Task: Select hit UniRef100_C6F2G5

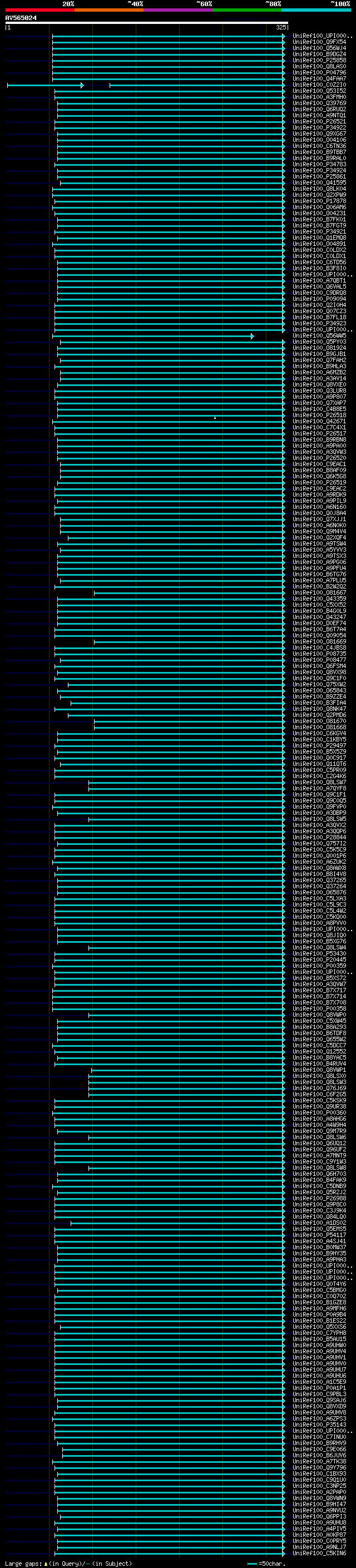Action: tap(319, 1095)
